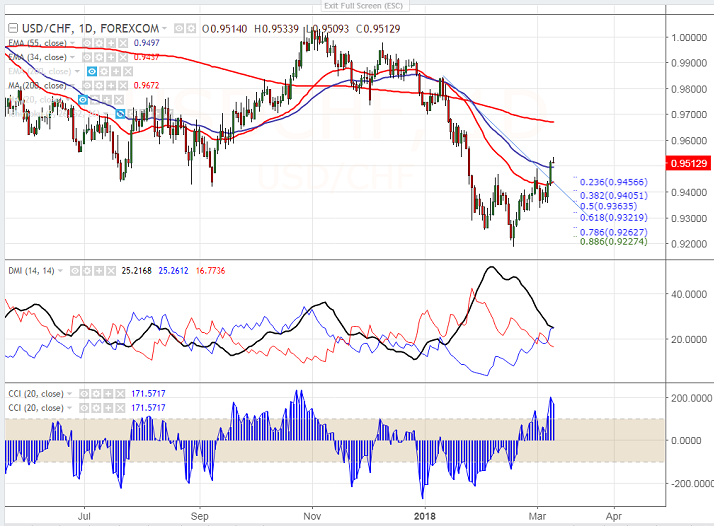Click plus icon on MA (20, close) row
The height and width of the screenshot is (526, 714).
pos(107,99)
